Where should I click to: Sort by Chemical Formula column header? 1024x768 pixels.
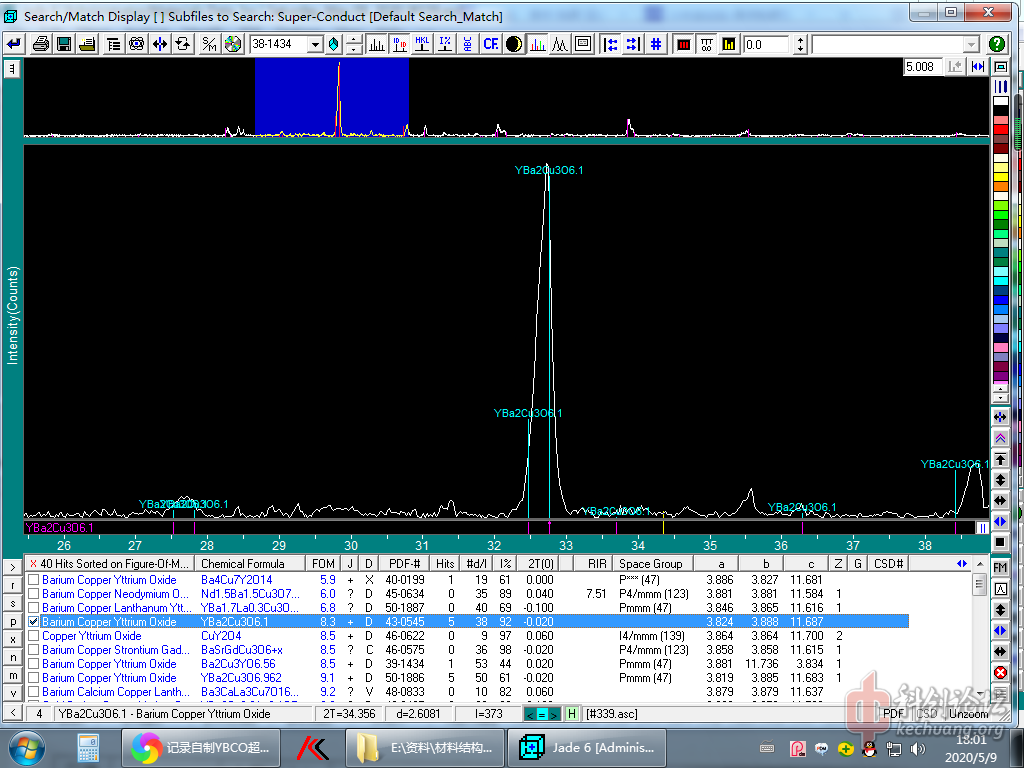click(x=249, y=563)
